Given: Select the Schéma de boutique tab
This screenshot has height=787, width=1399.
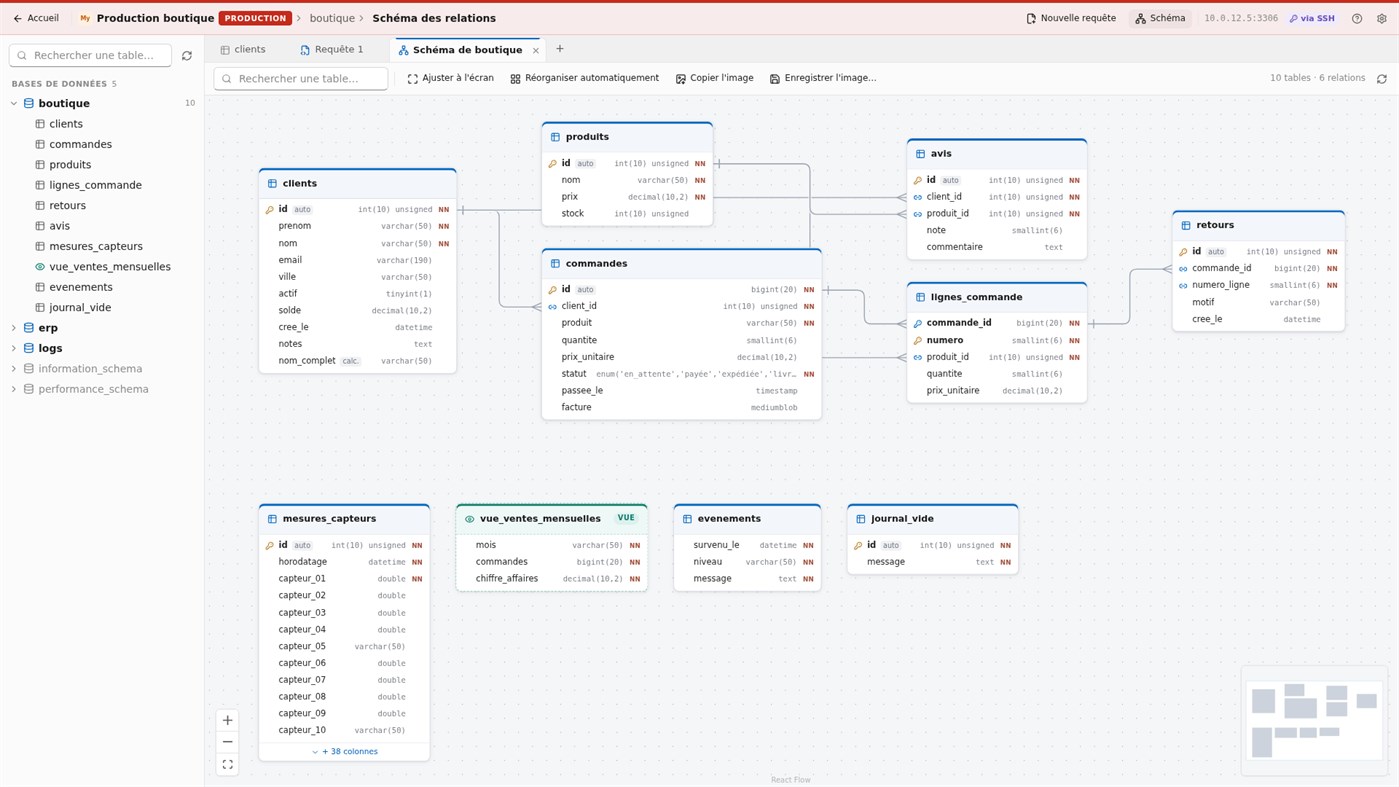Looking at the screenshot, I should click(x=467, y=50).
